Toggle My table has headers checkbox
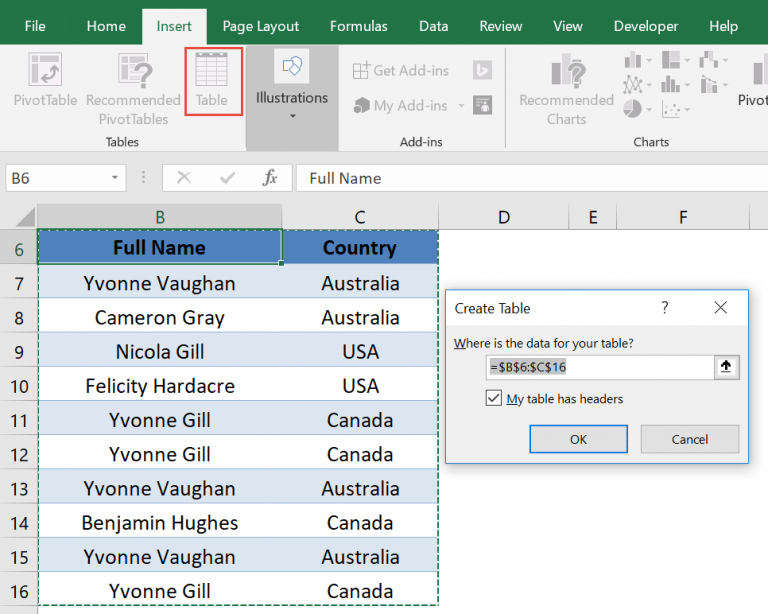This screenshot has width=768, height=614. (x=494, y=398)
